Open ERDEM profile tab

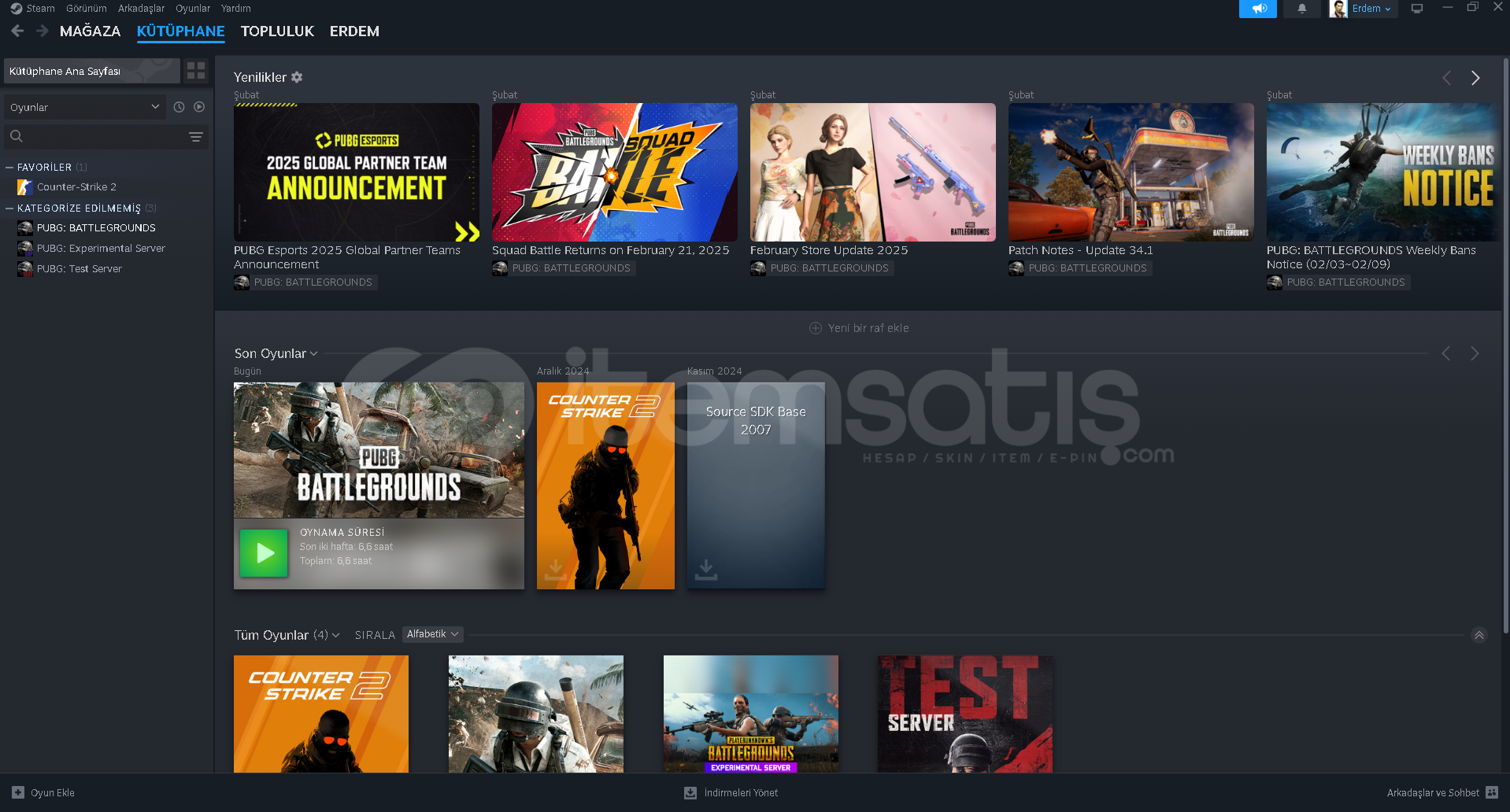[354, 31]
